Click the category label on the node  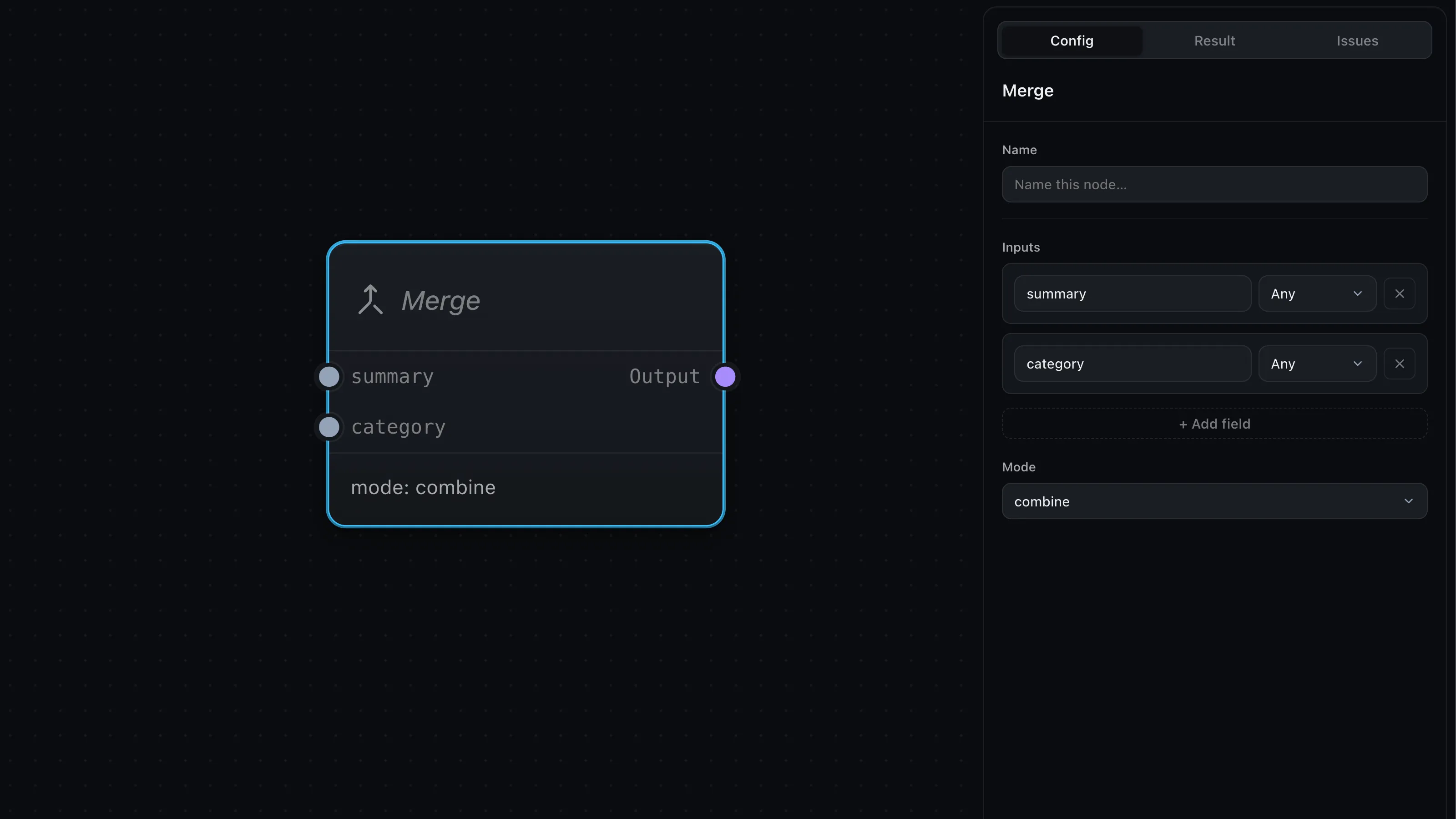pos(399,427)
